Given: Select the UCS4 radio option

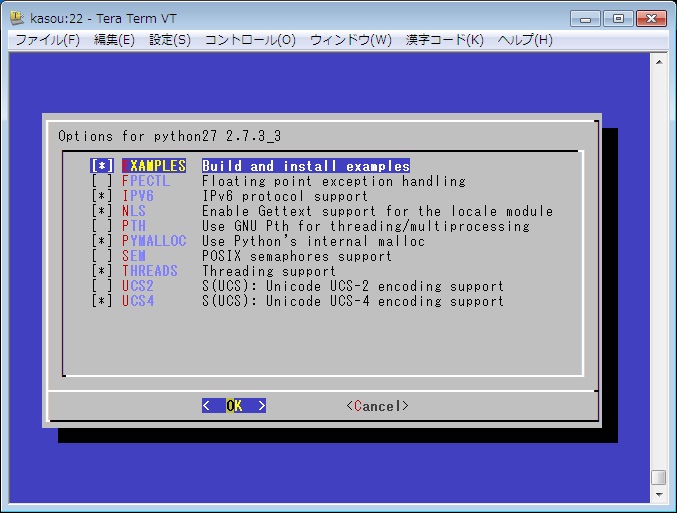Looking at the screenshot, I should pyautogui.click(x=102, y=301).
